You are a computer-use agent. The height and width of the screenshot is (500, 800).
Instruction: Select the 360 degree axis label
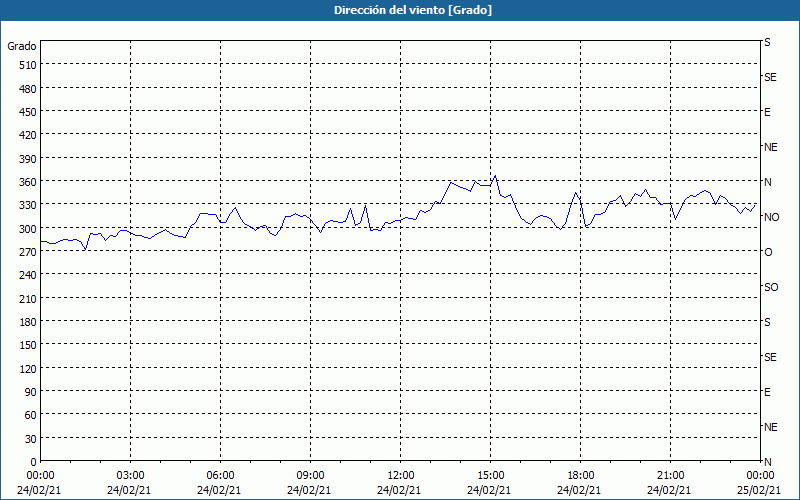point(29,182)
